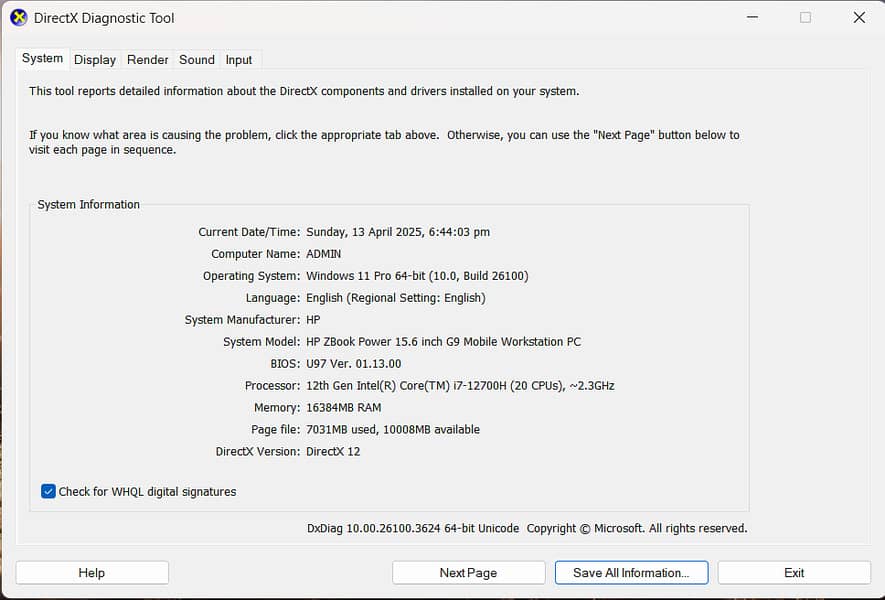This screenshot has height=600, width=885.
Task: Click the DirectX Version value 'DirectX 12'
Action: click(333, 452)
